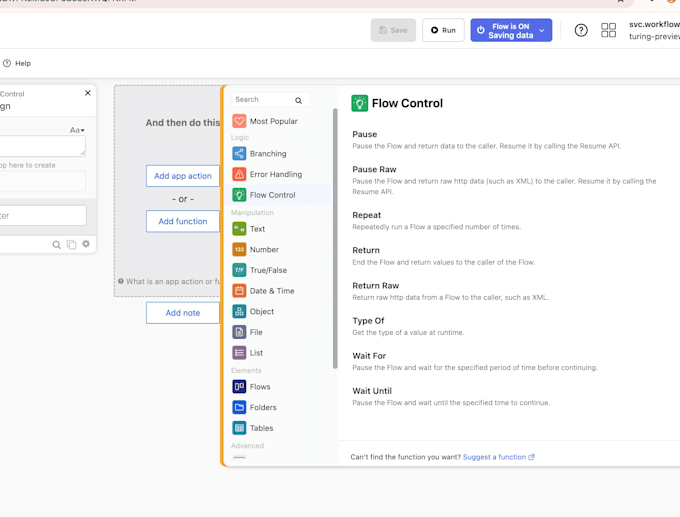Image resolution: width=680 pixels, height=517 pixels.
Task: Open the Date & Time calendar icon
Action: pos(239,291)
